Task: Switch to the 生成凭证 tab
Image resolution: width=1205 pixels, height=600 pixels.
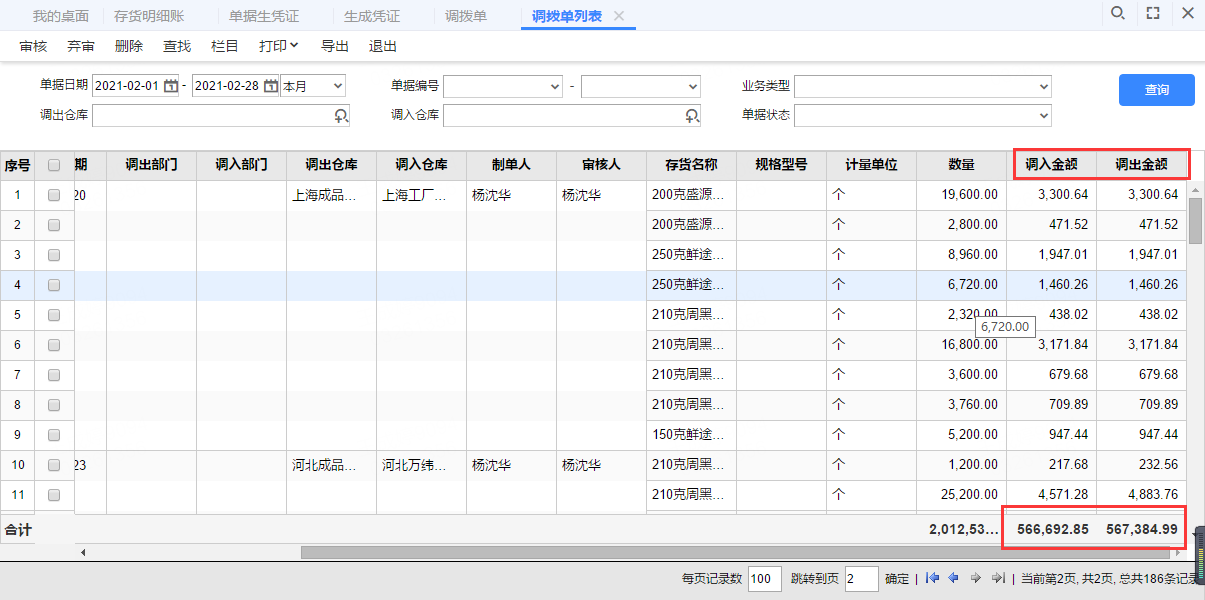Action: click(372, 16)
